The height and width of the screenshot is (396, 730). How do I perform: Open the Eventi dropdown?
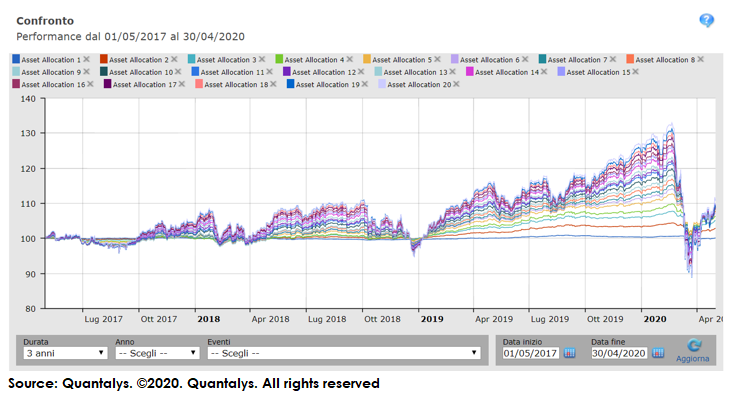pos(344,353)
